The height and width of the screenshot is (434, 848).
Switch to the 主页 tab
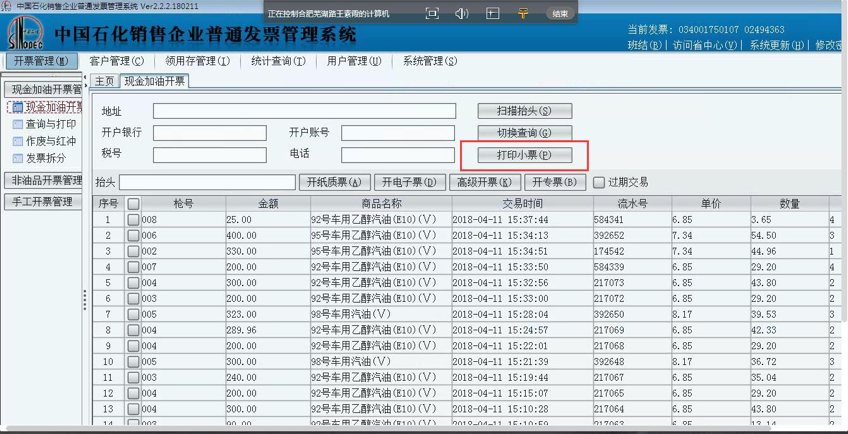point(105,82)
